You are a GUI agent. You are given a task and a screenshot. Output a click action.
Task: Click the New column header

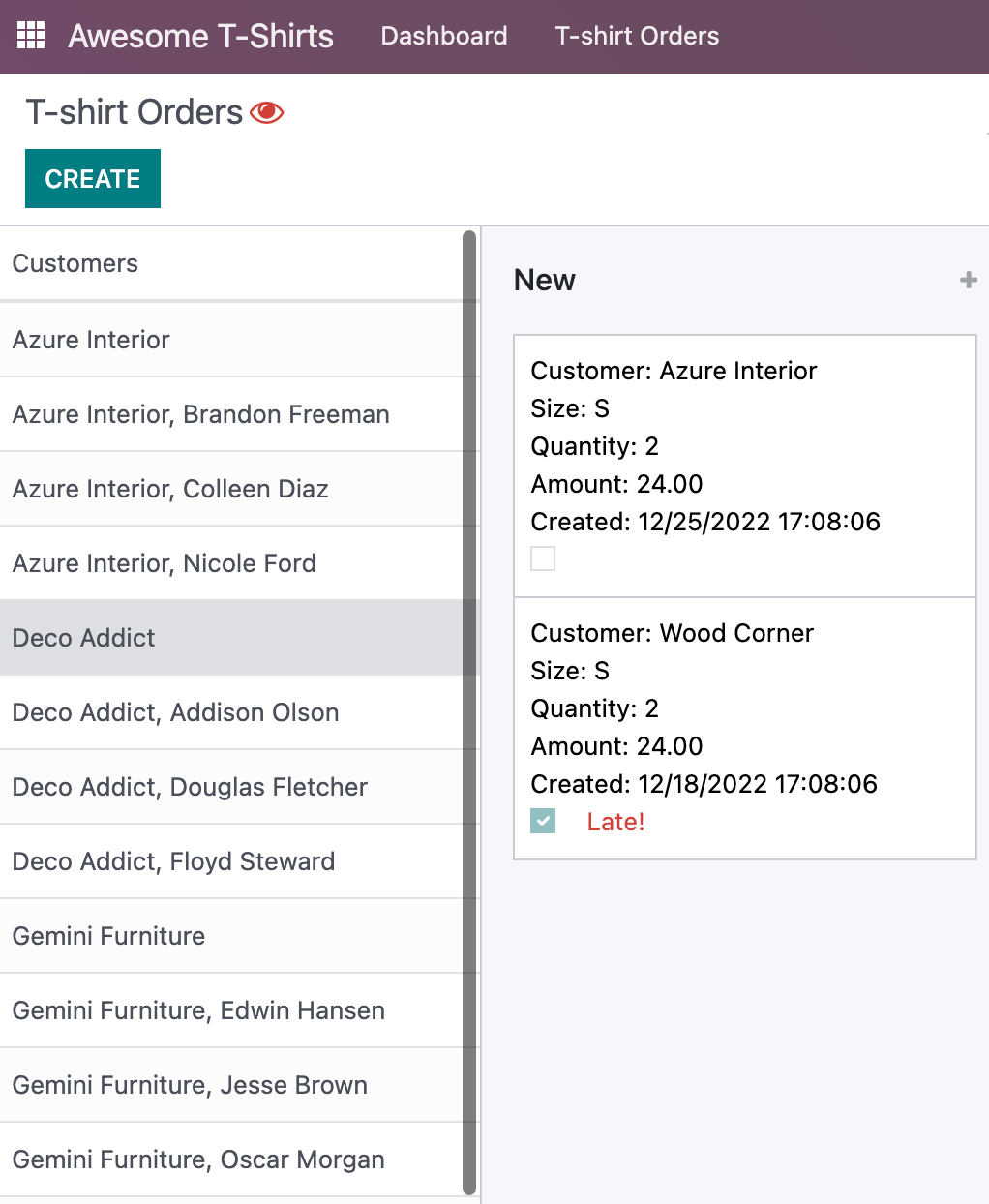coord(545,280)
